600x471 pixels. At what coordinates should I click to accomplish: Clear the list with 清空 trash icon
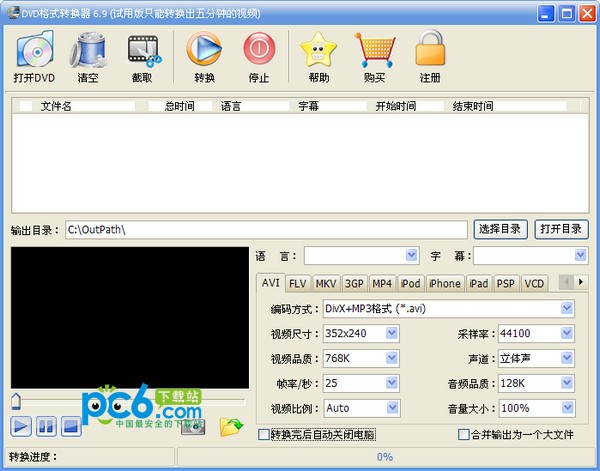pos(88,57)
